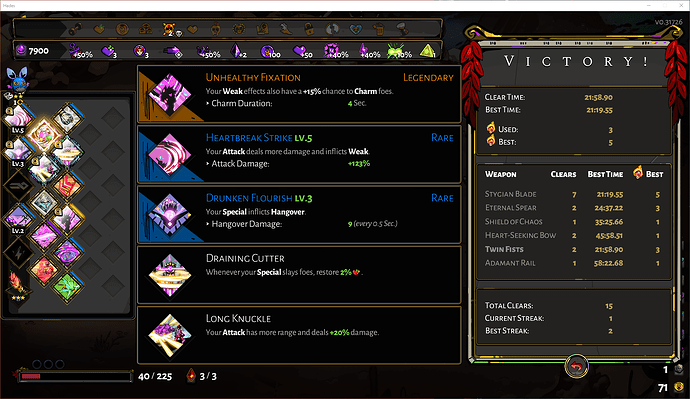Click the red health bar at bottom

click(75, 376)
